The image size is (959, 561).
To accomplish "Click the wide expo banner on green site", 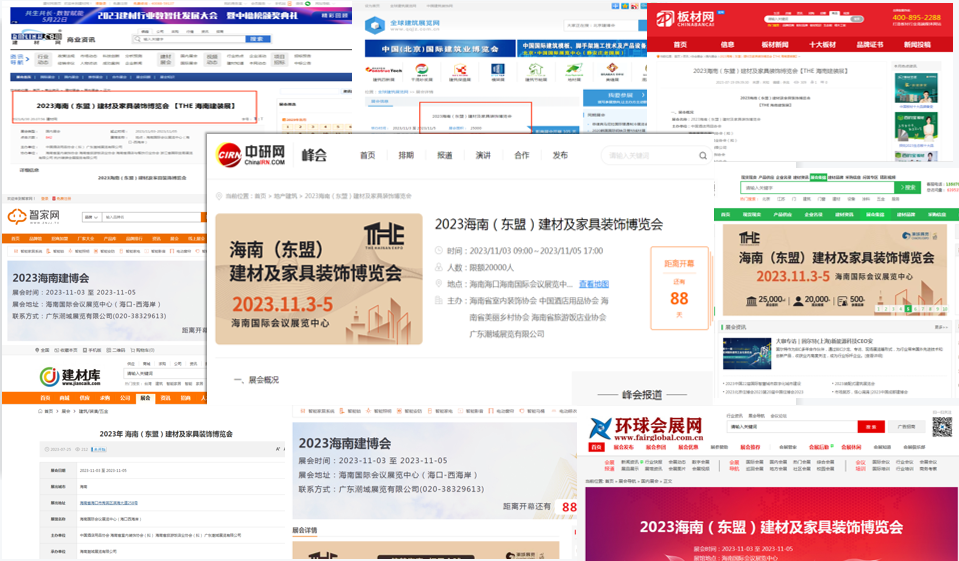I will tap(835, 270).
